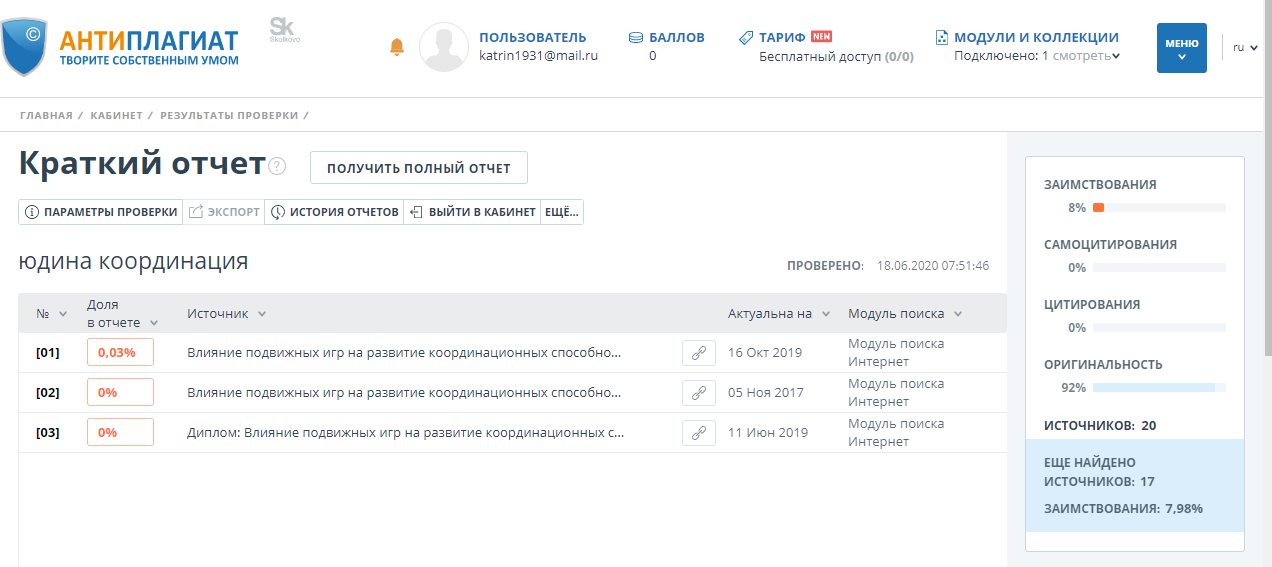Click Выйти в кабинет toolbar item
1272x567 pixels.
pyautogui.click(x=473, y=212)
